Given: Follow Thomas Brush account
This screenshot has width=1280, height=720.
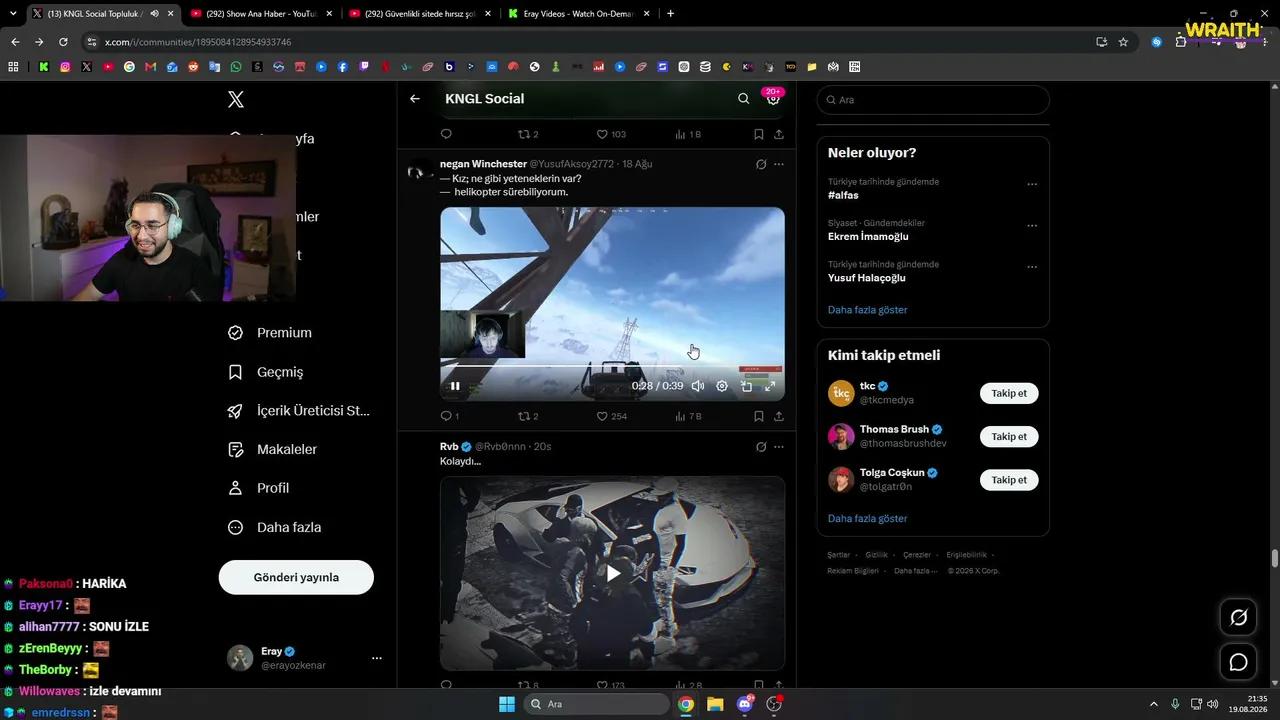Looking at the screenshot, I should coord(1009,437).
